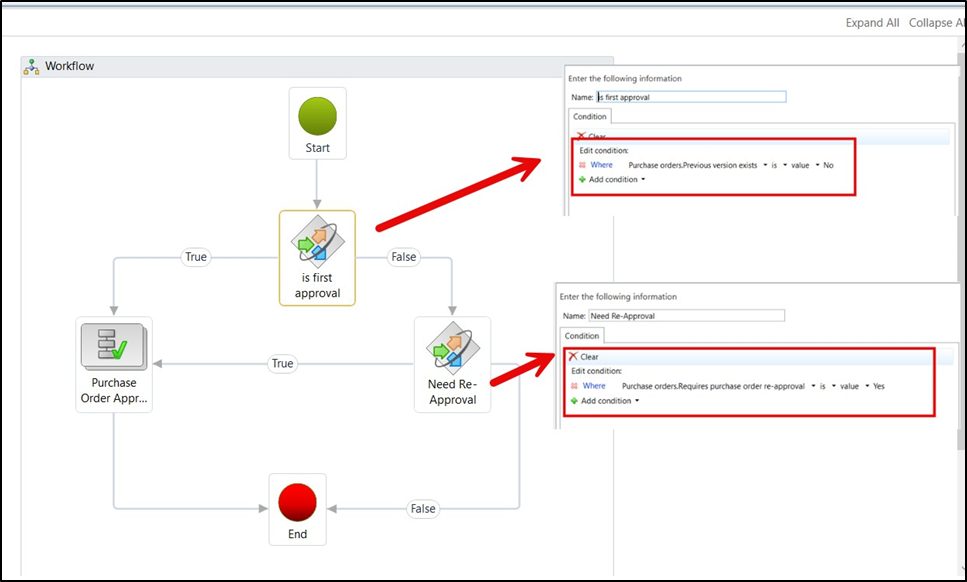Open the Purchase Order Approval element
Image resolution: width=967 pixels, height=582 pixels.
click(x=113, y=351)
